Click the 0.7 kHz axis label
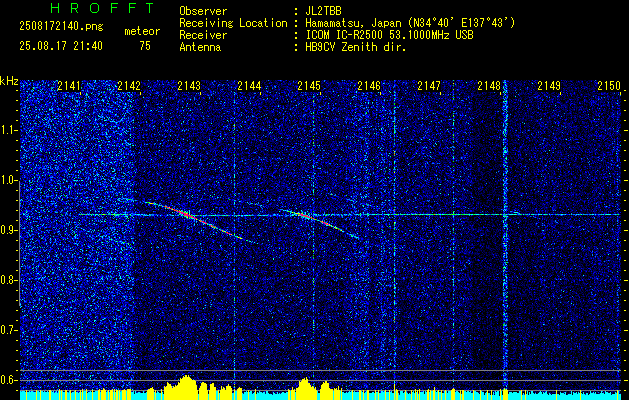 coord(8,330)
